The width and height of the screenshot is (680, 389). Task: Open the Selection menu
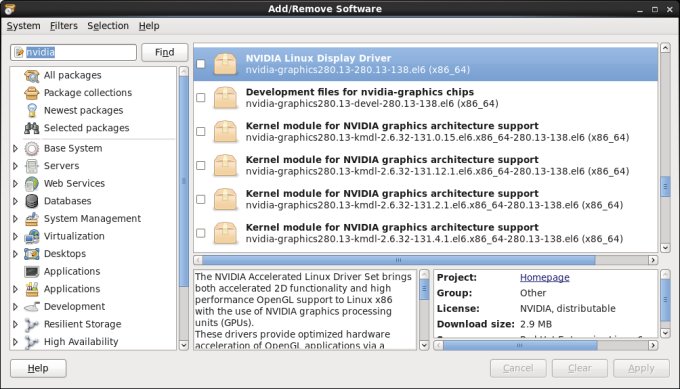(108, 26)
